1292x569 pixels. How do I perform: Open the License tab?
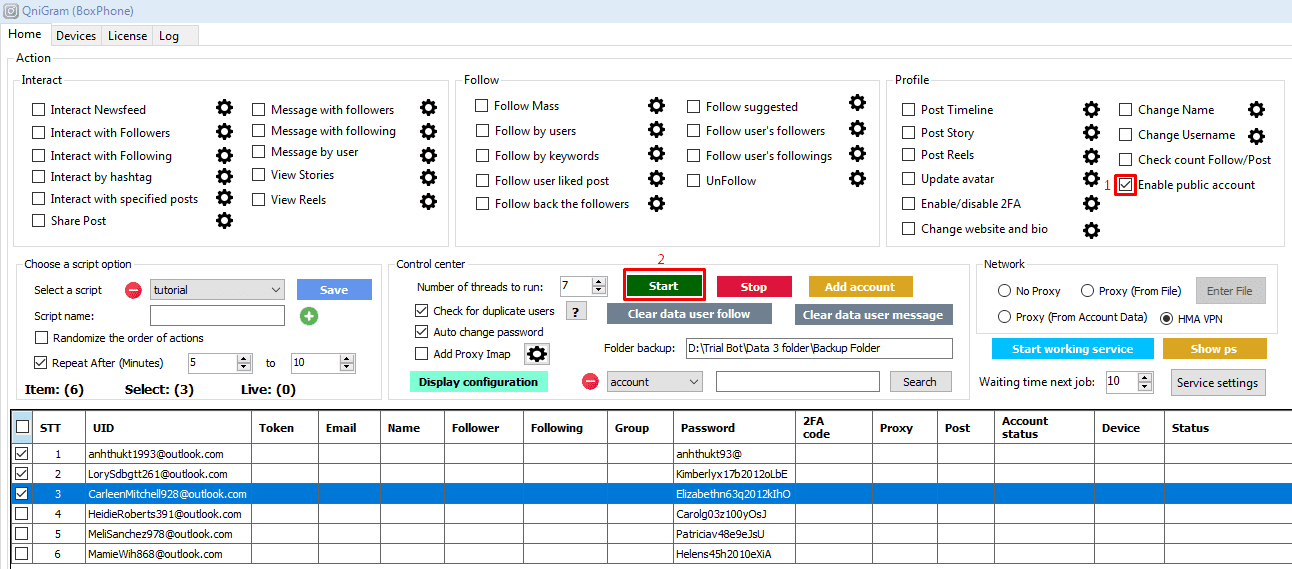(127, 36)
